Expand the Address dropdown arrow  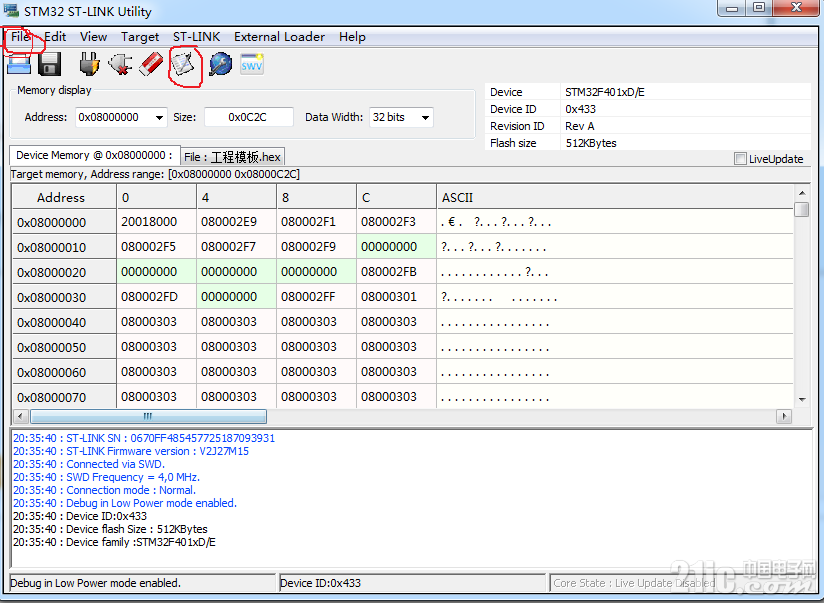(x=159, y=118)
